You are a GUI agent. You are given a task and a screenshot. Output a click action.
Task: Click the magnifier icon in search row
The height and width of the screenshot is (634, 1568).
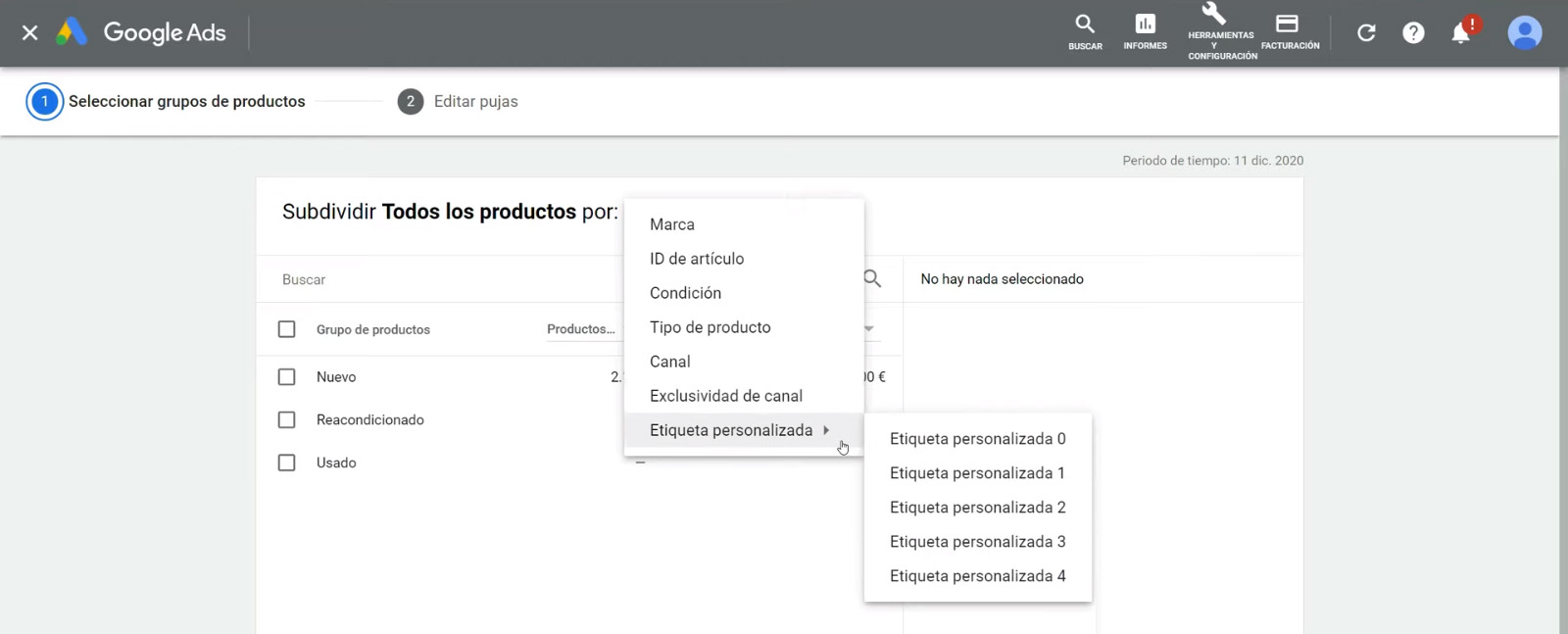pos(872,279)
